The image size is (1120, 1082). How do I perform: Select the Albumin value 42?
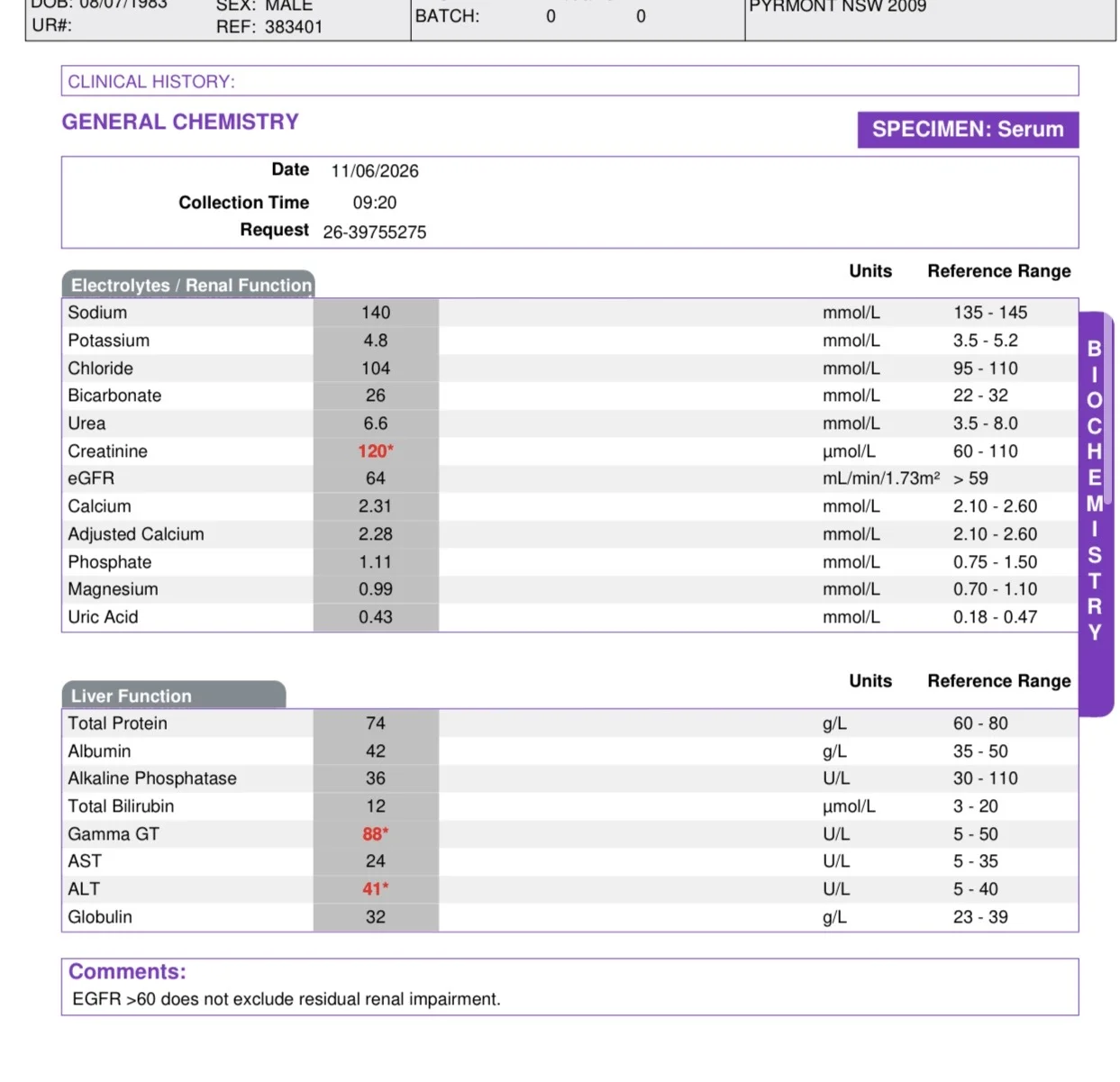pyautogui.click(x=376, y=751)
